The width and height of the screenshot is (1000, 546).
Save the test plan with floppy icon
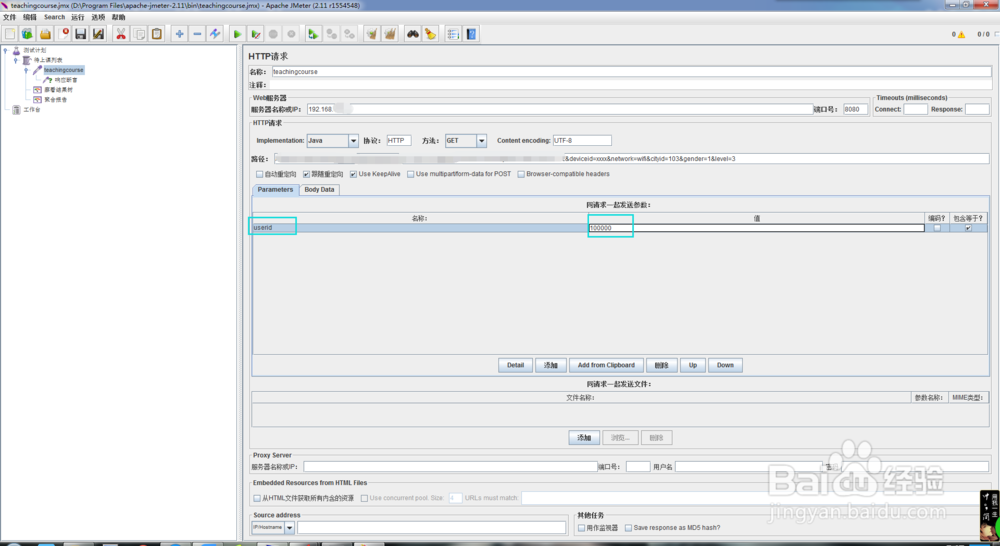pyautogui.click(x=80, y=34)
